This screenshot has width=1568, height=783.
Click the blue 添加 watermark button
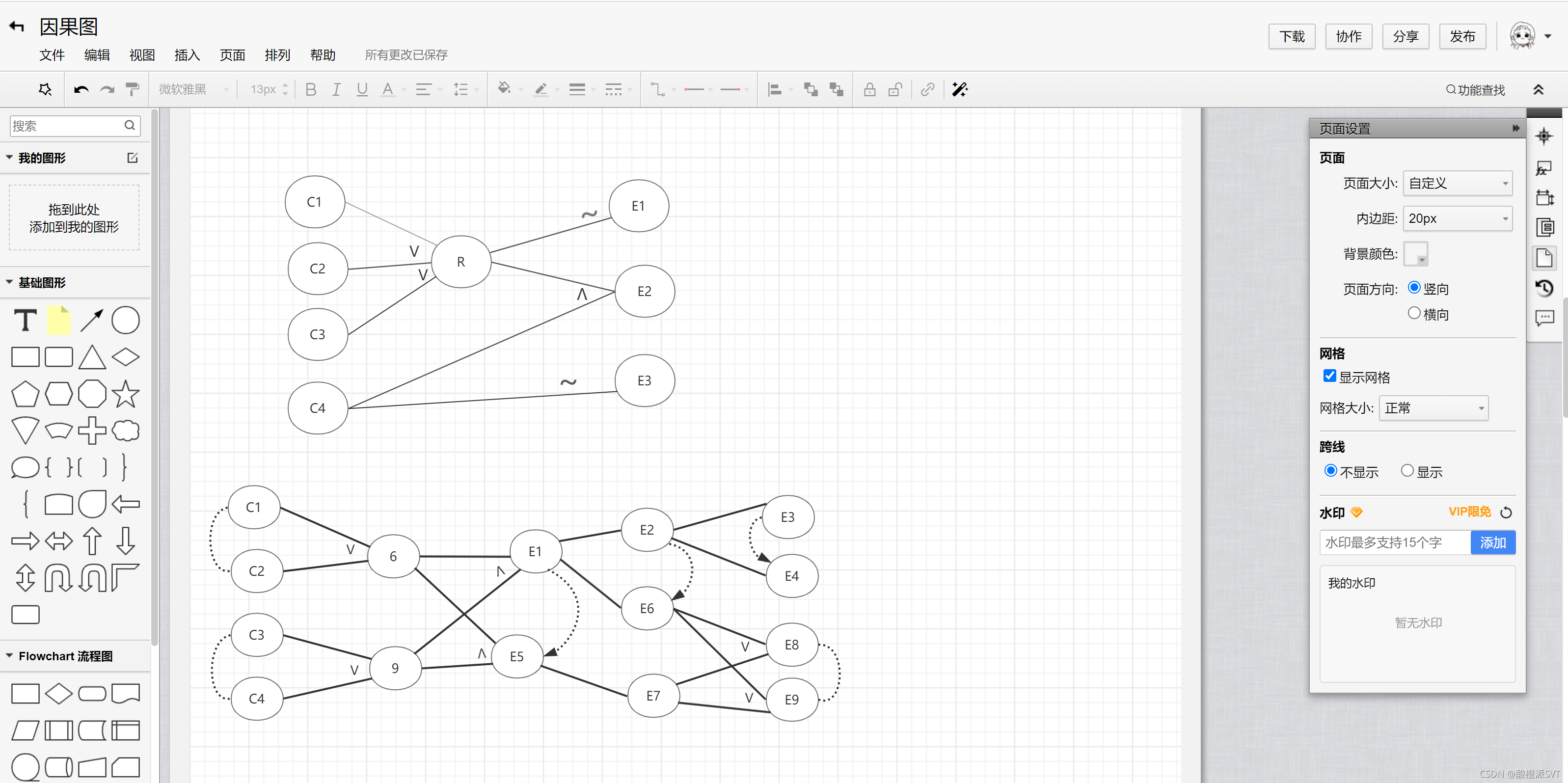(x=1492, y=542)
